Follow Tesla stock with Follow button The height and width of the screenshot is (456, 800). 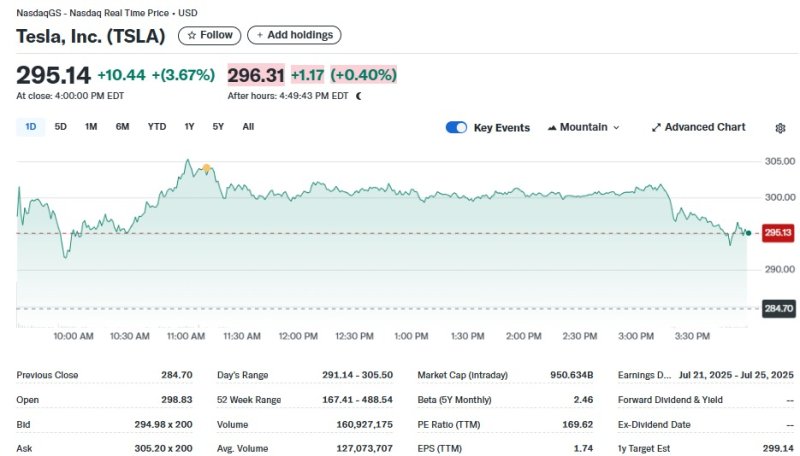pyautogui.click(x=210, y=35)
